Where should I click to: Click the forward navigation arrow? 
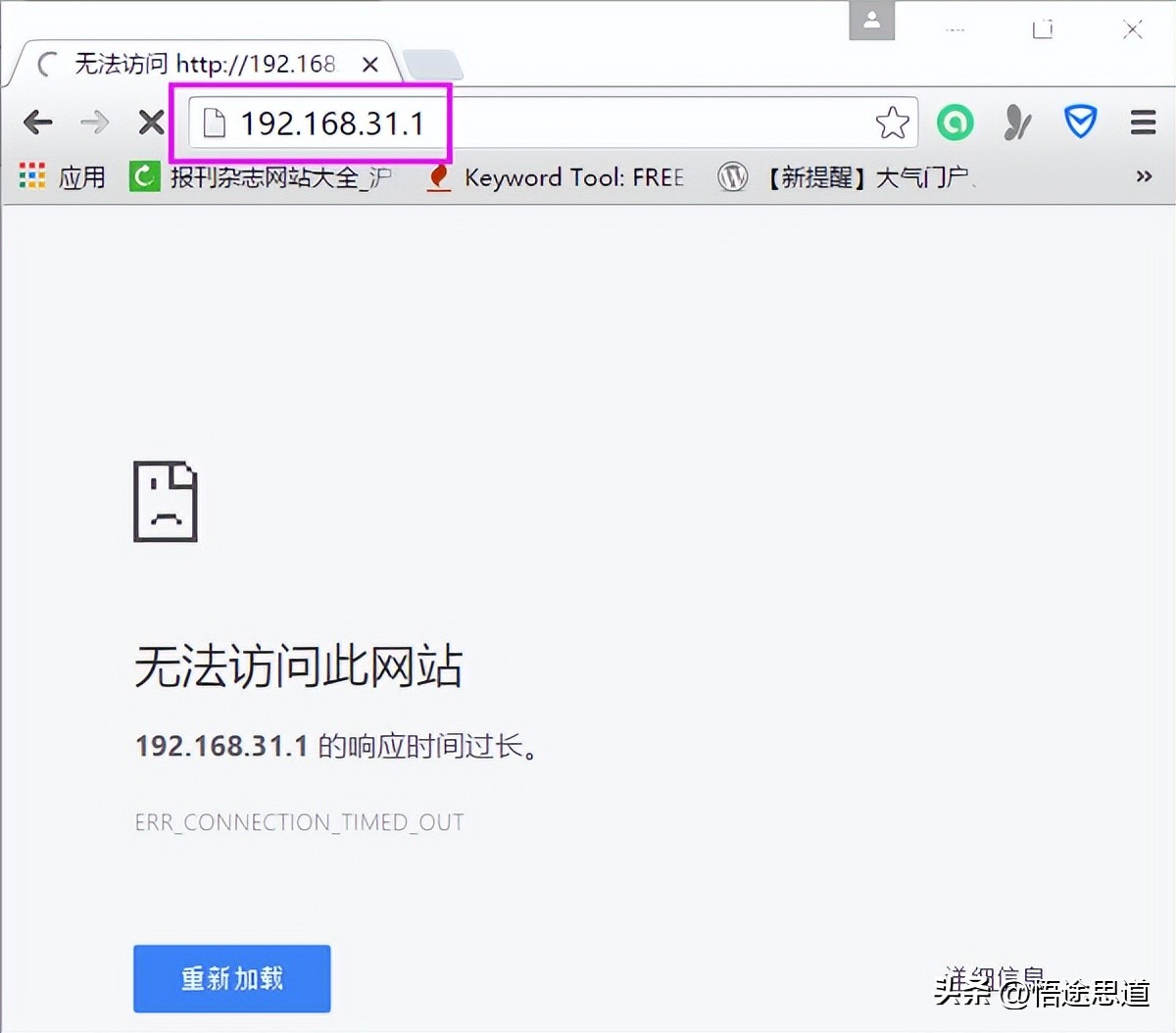[94, 122]
